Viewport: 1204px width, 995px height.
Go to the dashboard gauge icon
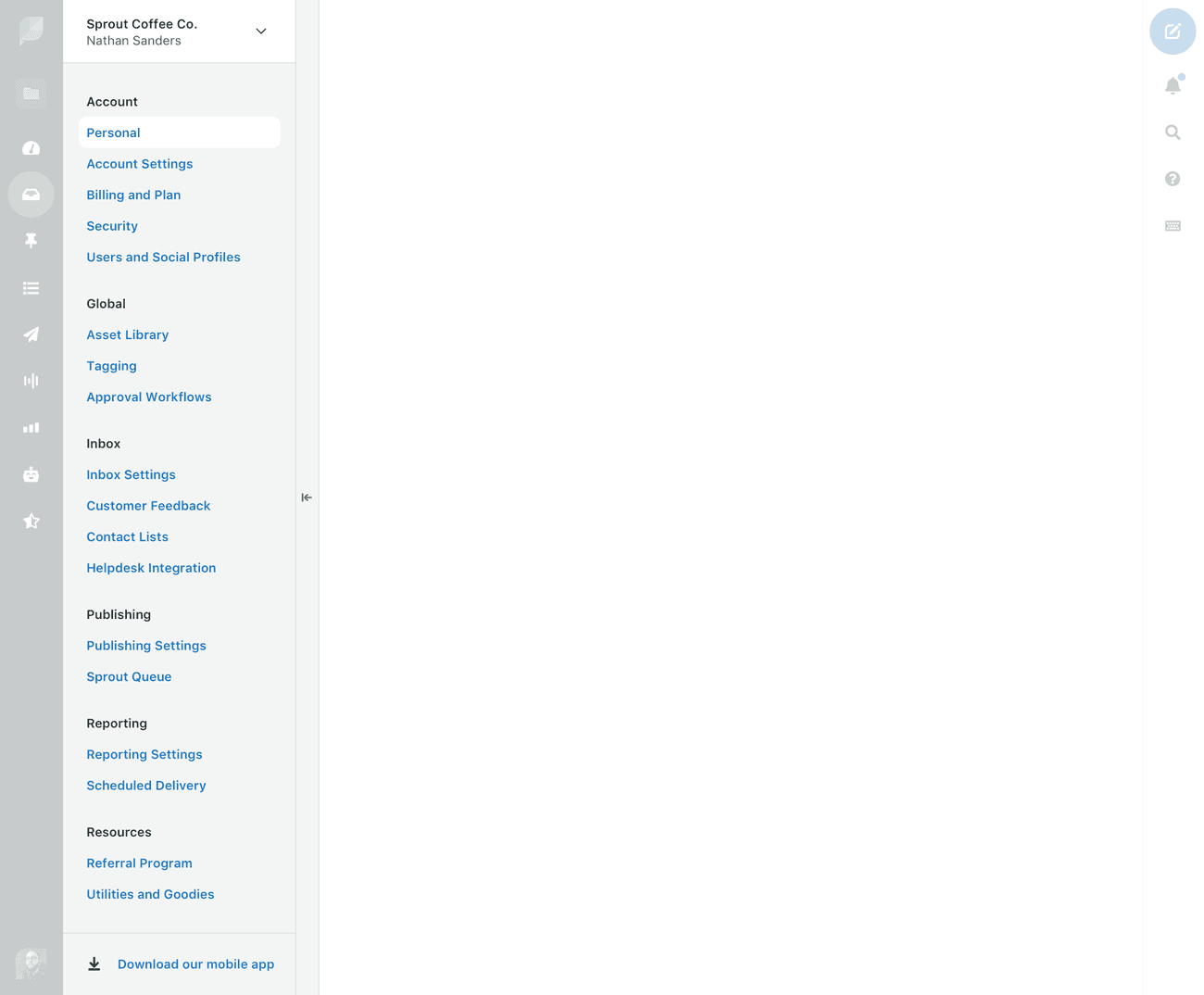click(31, 148)
